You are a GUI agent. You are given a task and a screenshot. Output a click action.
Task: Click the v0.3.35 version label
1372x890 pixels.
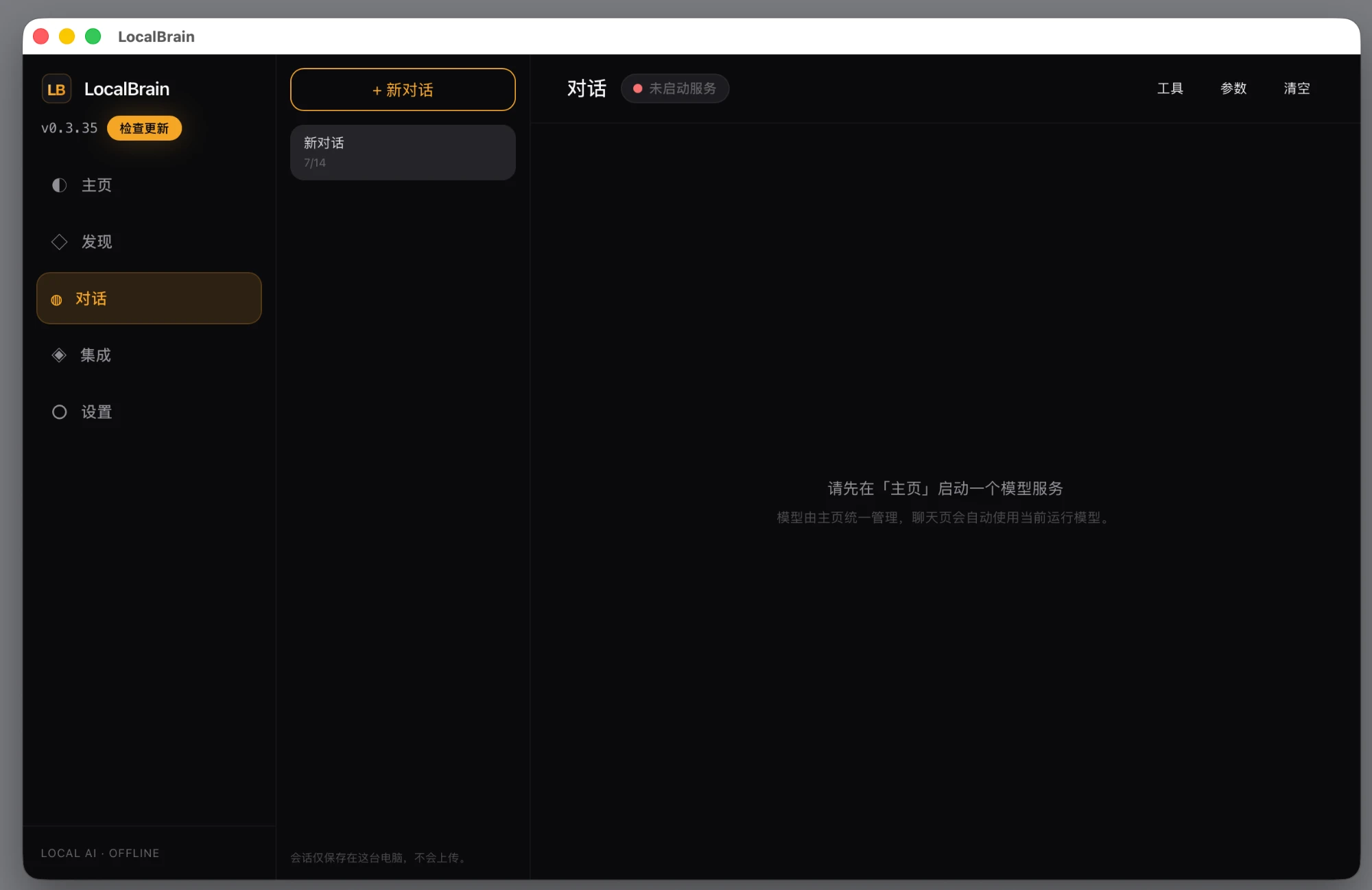point(69,128)
